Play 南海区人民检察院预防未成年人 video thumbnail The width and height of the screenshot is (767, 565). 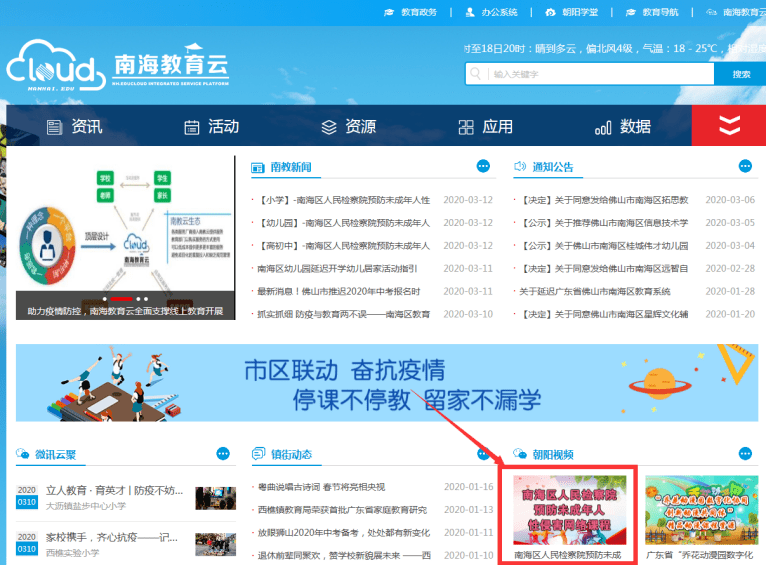click(569, 510)
